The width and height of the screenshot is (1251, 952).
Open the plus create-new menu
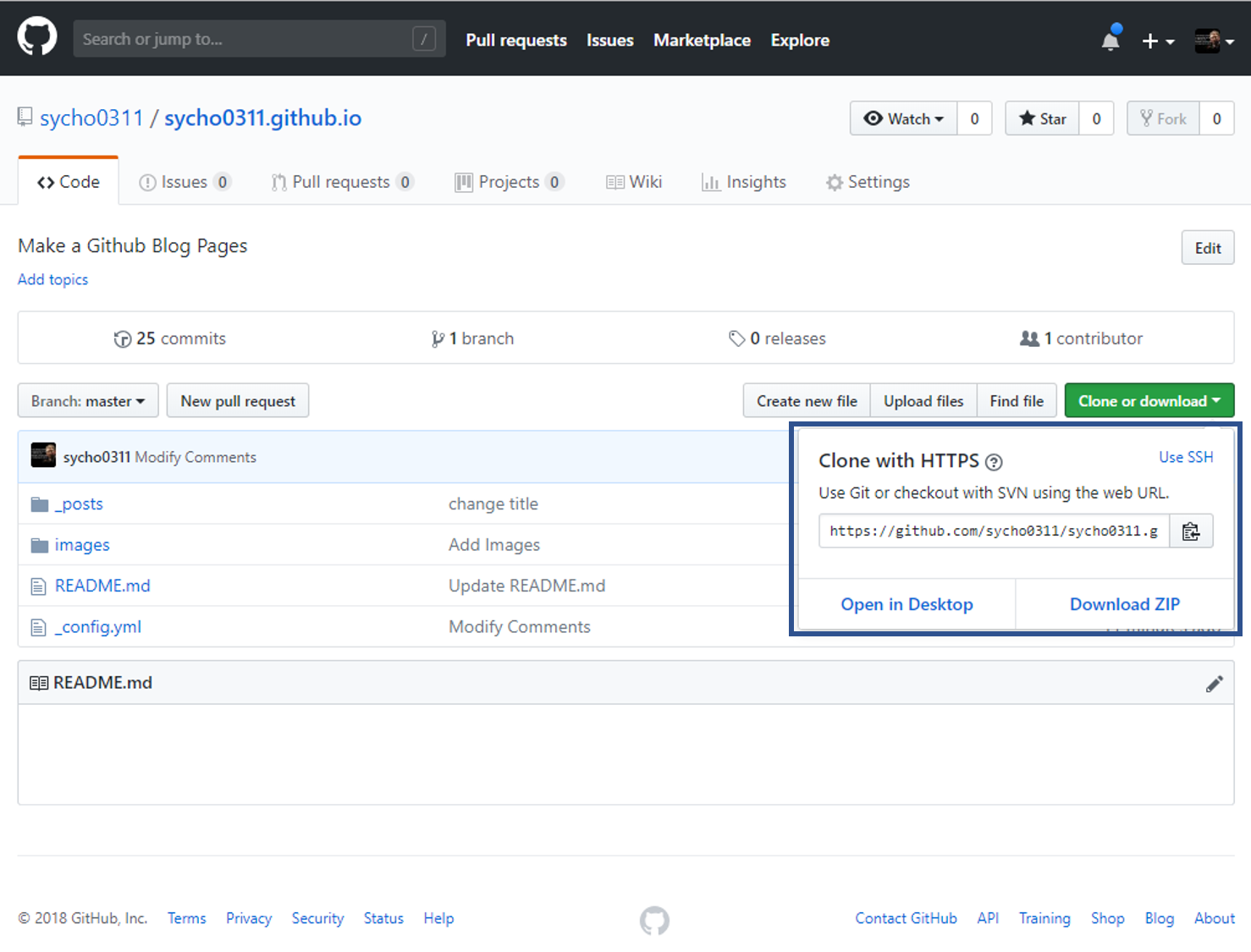click(1158, 41)
